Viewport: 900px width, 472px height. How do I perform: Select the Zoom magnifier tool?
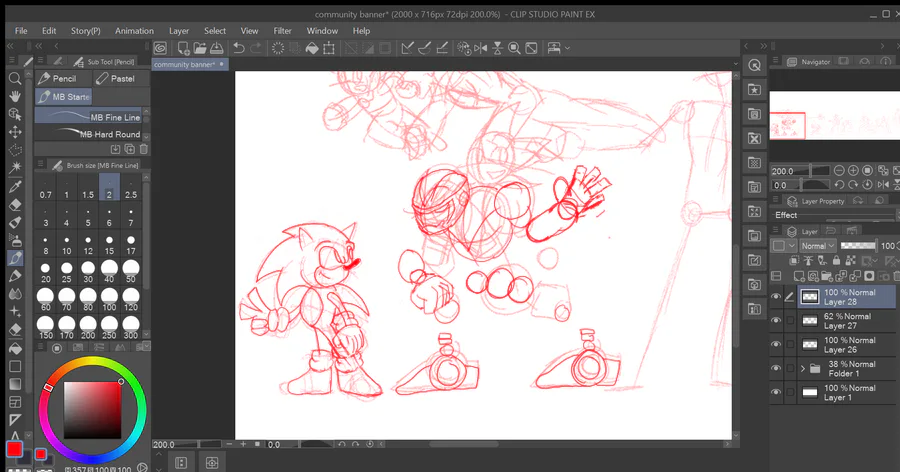point(15,78)
